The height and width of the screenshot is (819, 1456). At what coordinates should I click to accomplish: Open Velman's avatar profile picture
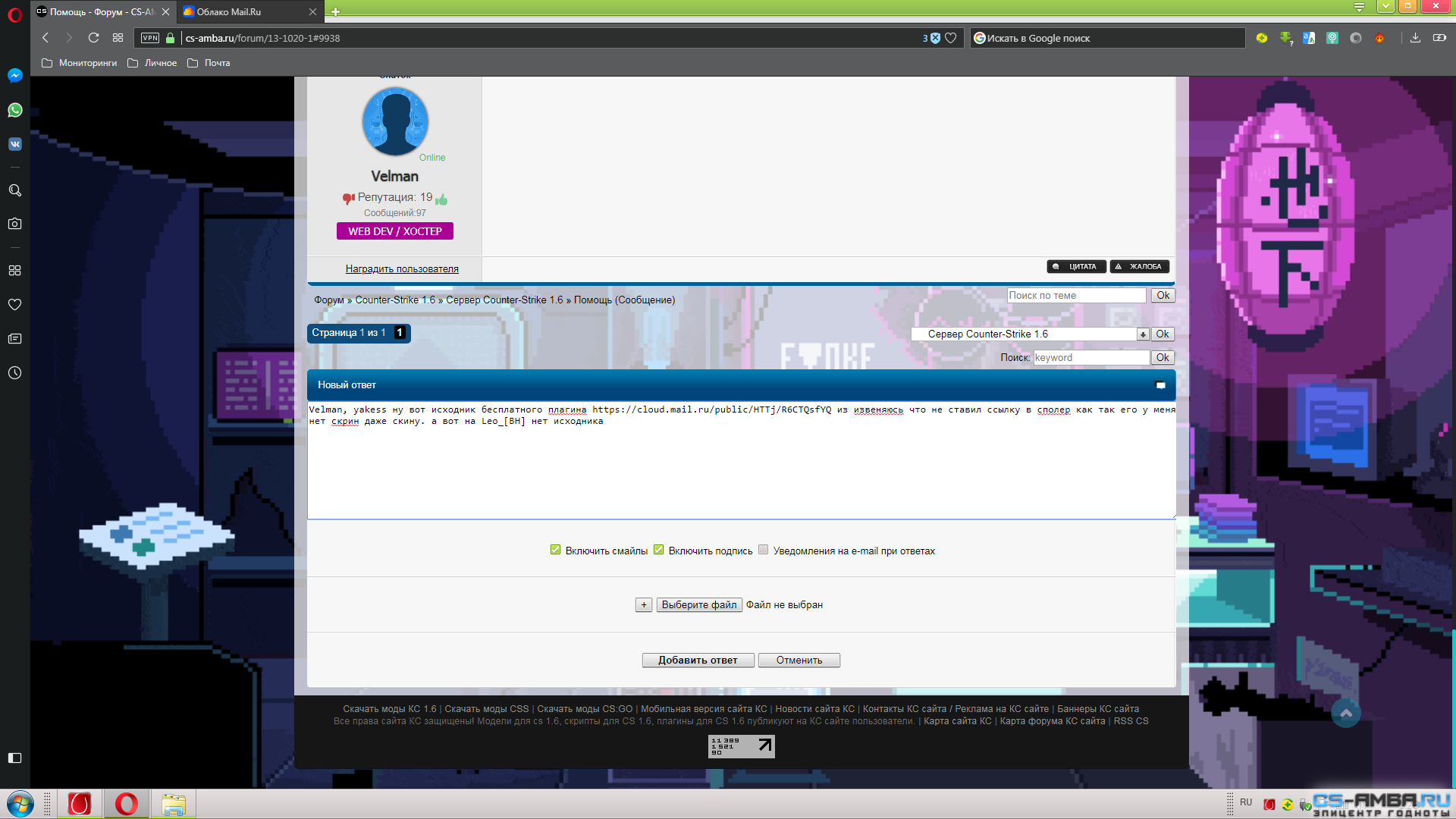[x=395, y=121]
